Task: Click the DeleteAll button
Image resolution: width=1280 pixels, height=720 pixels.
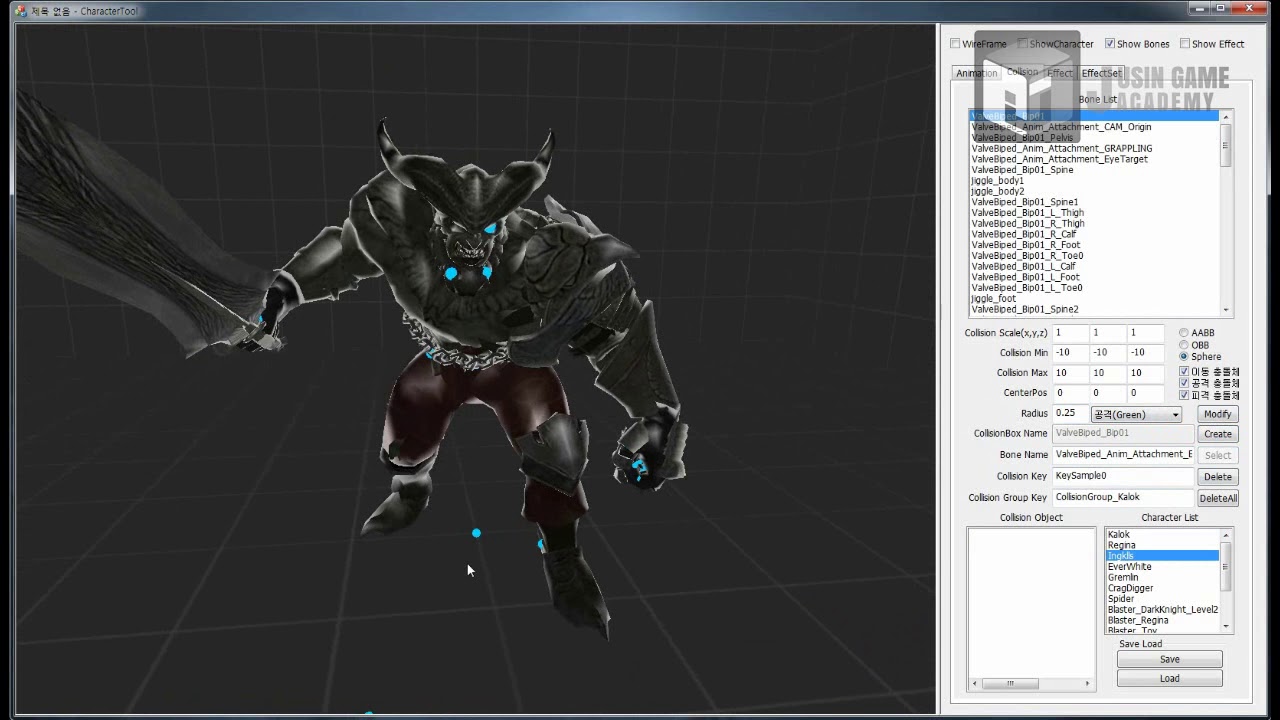Action: (x=1218, y=498)
